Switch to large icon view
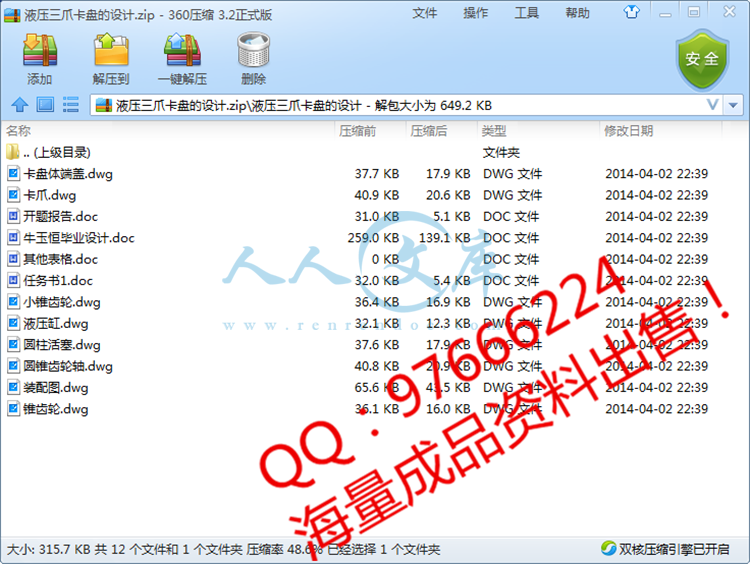Image resolution: width=750 pixels, height=564 pixels. coord(45,104)
